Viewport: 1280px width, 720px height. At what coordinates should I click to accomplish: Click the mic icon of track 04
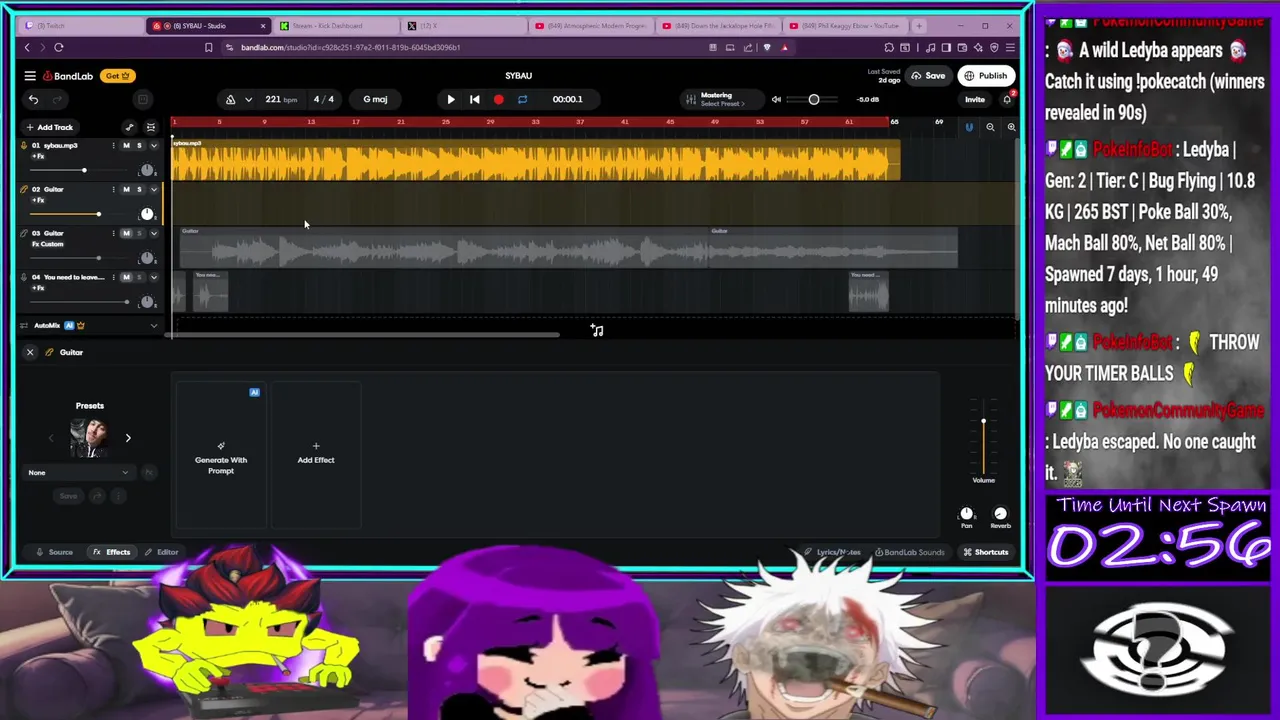coord(24,277)
